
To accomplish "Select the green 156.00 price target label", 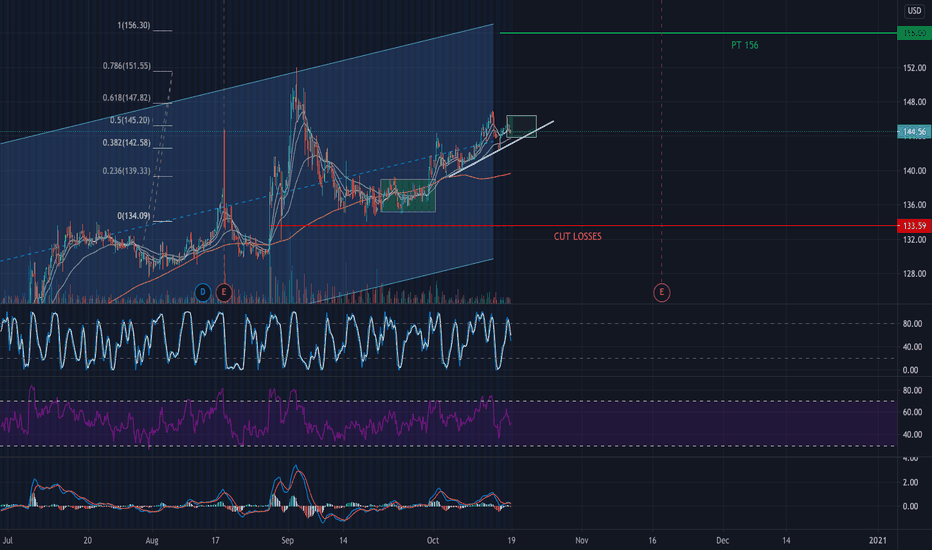I will [914, 33].
